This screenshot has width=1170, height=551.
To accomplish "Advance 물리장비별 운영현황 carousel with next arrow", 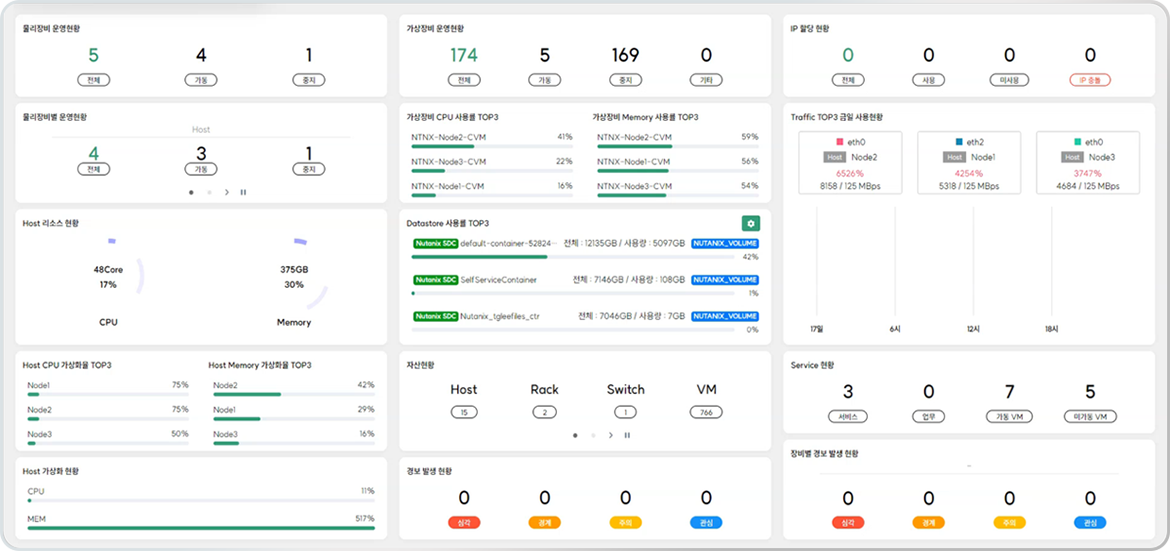I will click(227, 192).
